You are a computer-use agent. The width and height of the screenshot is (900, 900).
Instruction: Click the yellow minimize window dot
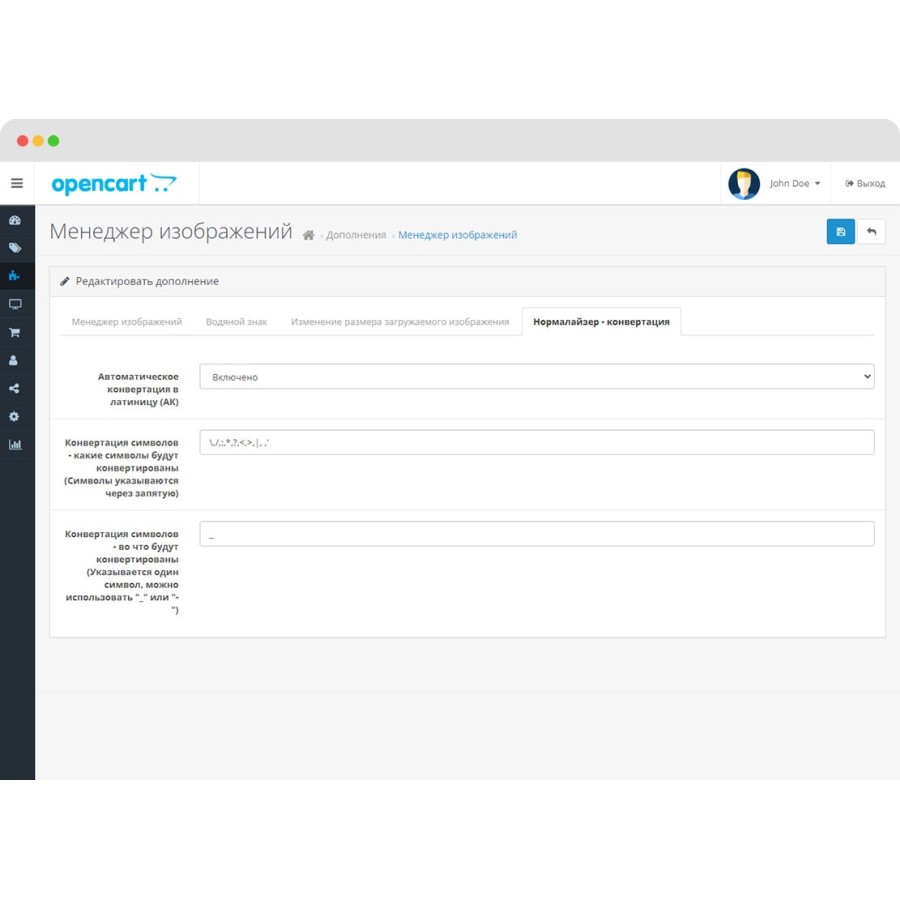click(38, 141)
